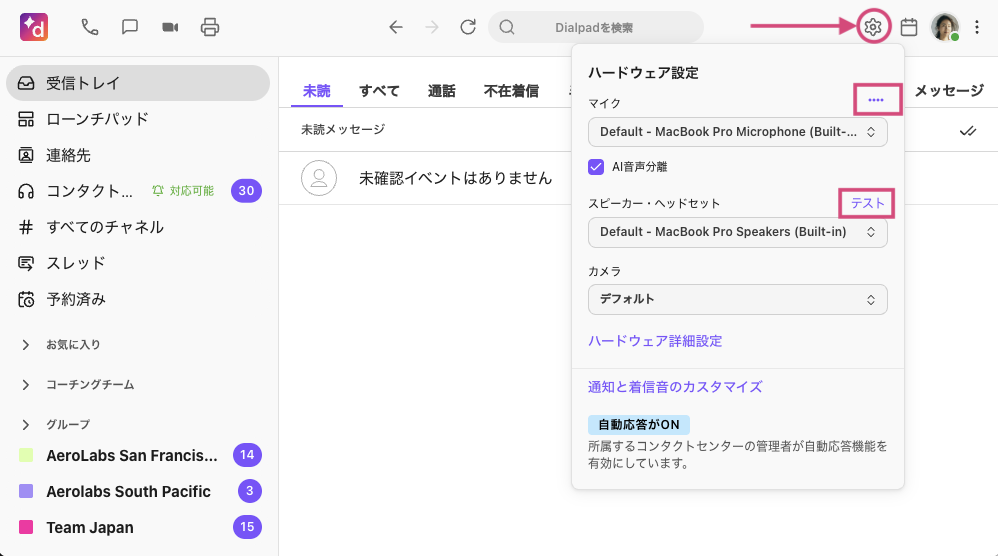Click 未確認イベントはありません message text

coord(455,178)
